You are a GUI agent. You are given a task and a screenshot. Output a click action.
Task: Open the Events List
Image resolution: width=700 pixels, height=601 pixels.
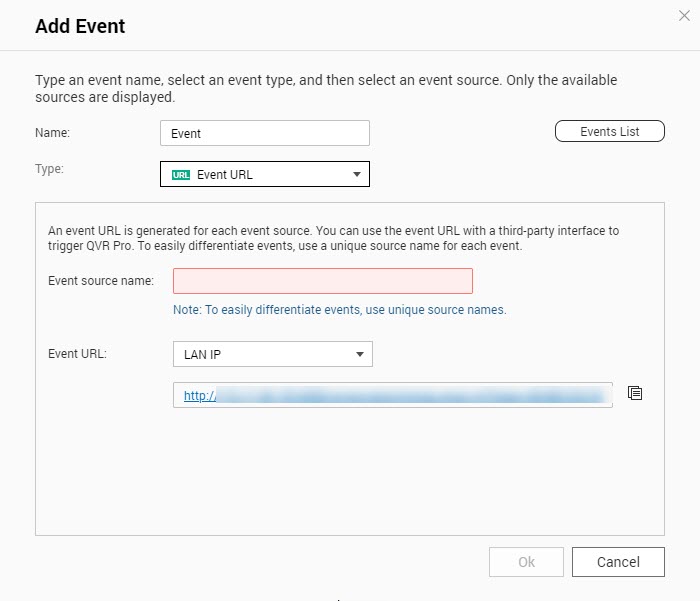point(609,132)
